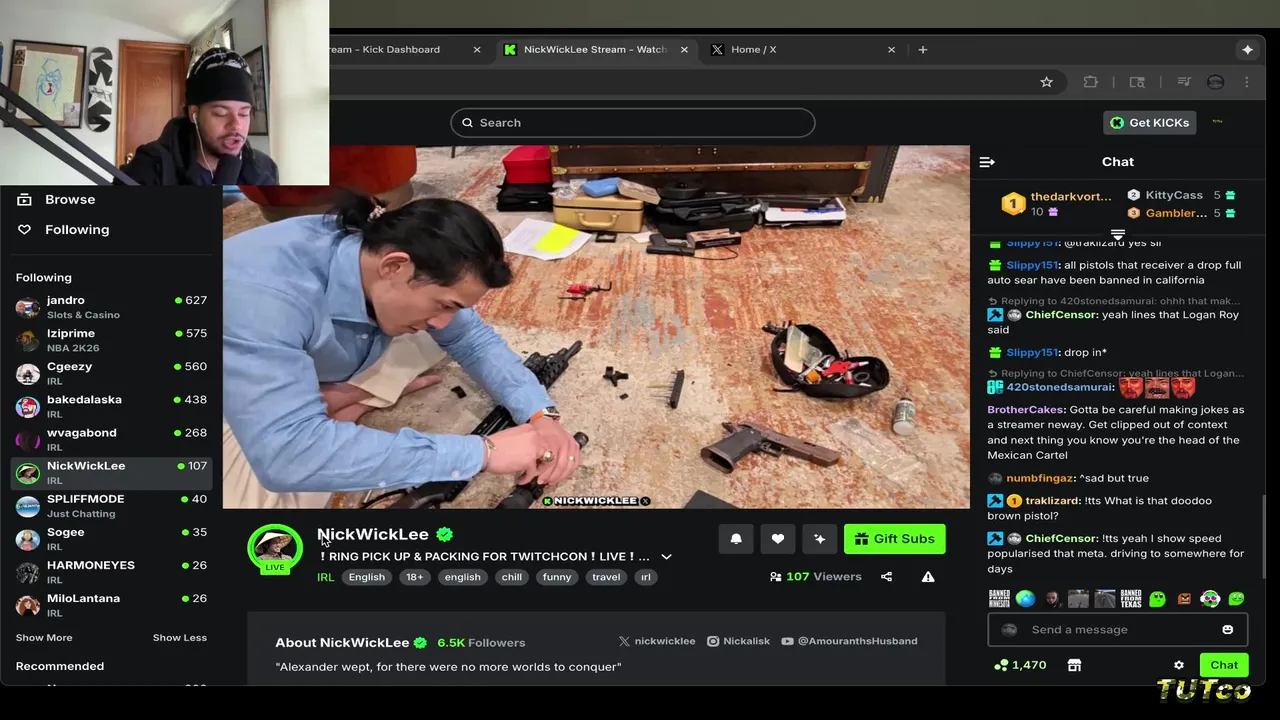Open SPLIFFMODE channel in Following list
1280x720 pixels.
point(111,505)
